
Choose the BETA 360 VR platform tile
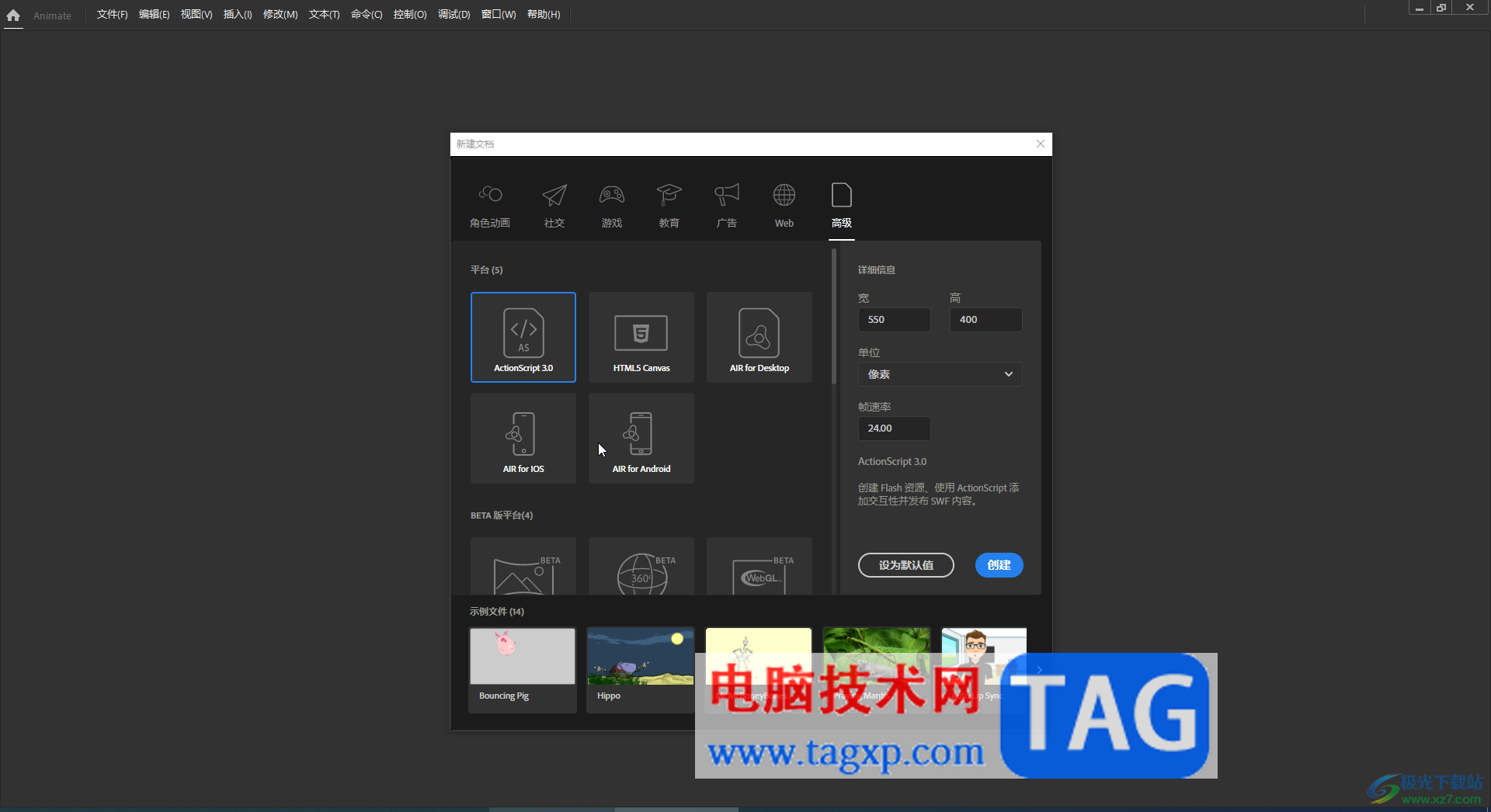(x=641, y=566)
